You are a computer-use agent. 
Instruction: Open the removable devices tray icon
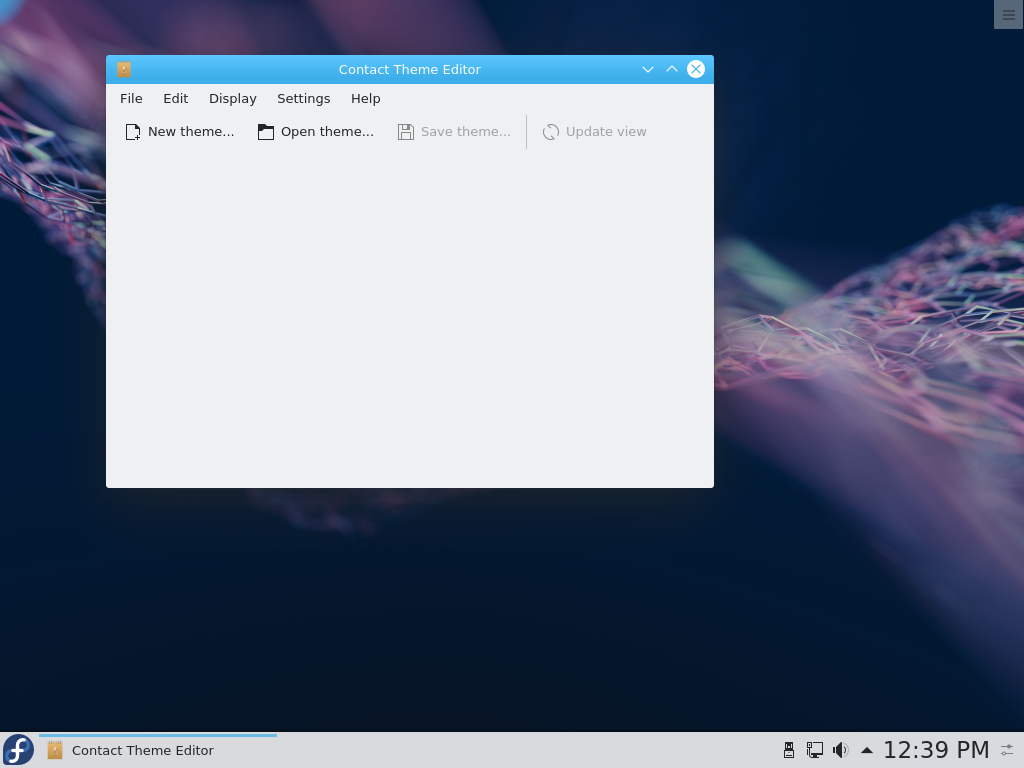coord(789,750)
